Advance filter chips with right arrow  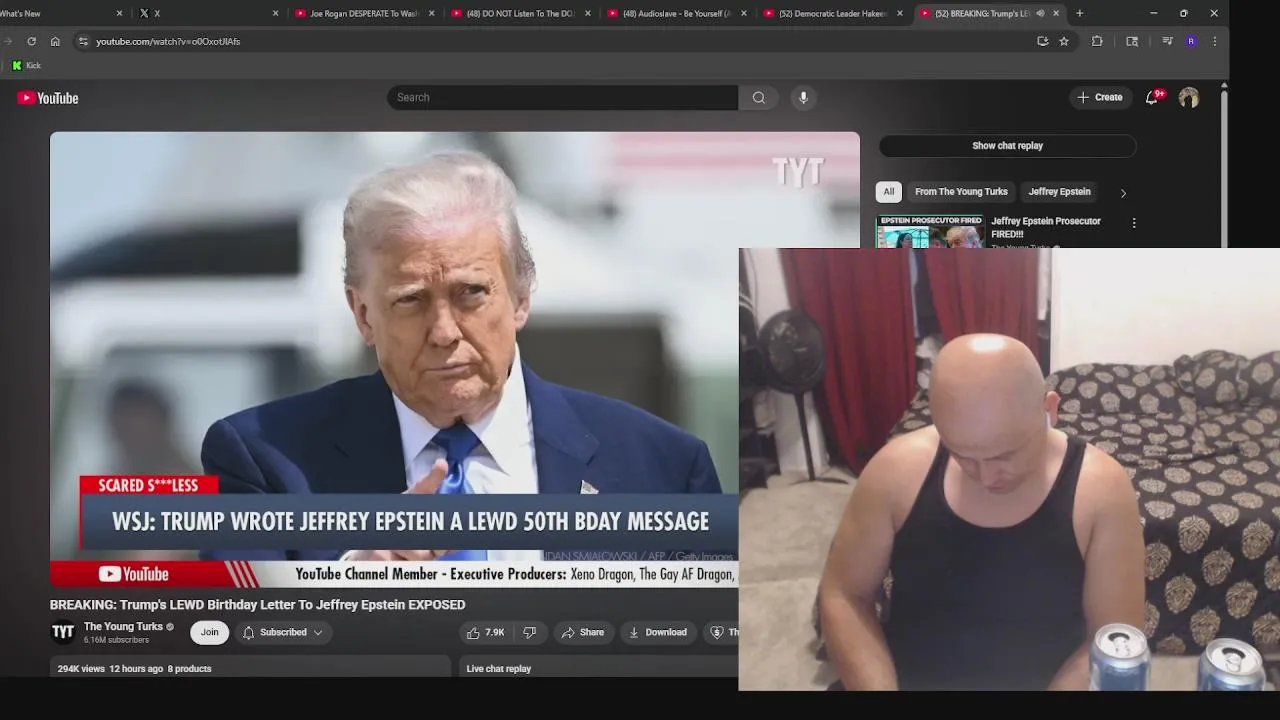click(x=1123, y=193)
